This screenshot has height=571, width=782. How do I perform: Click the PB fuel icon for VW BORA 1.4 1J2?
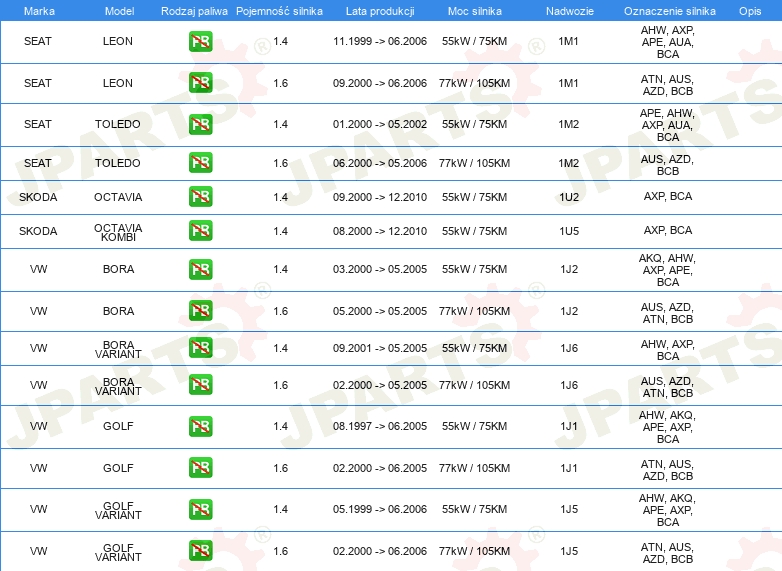click(200, 269)
